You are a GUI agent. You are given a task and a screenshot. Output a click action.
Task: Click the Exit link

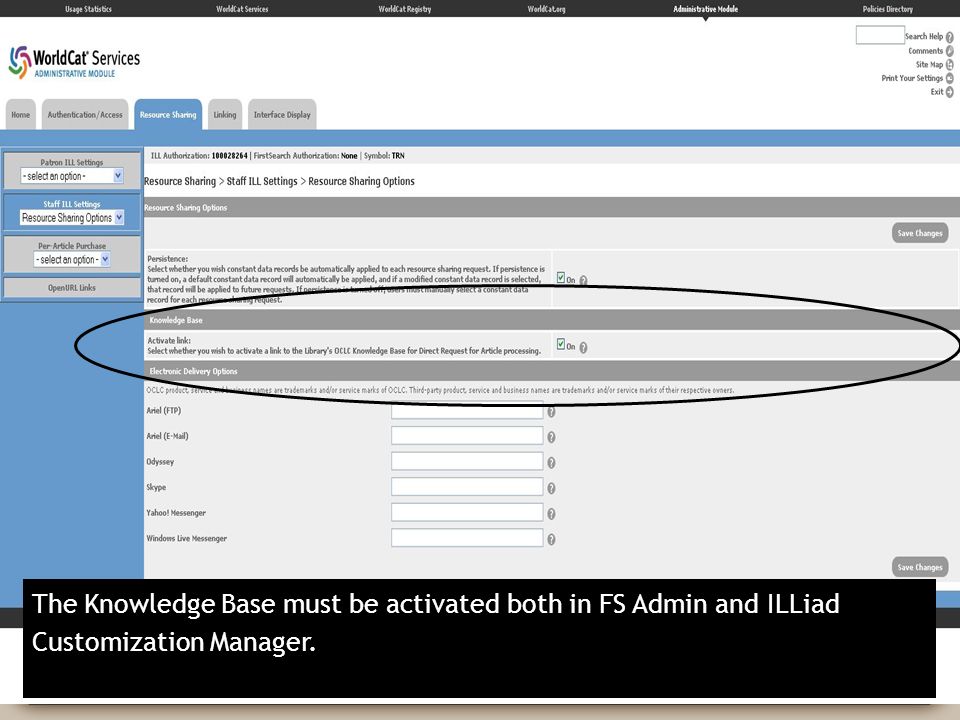coord(937,92)
